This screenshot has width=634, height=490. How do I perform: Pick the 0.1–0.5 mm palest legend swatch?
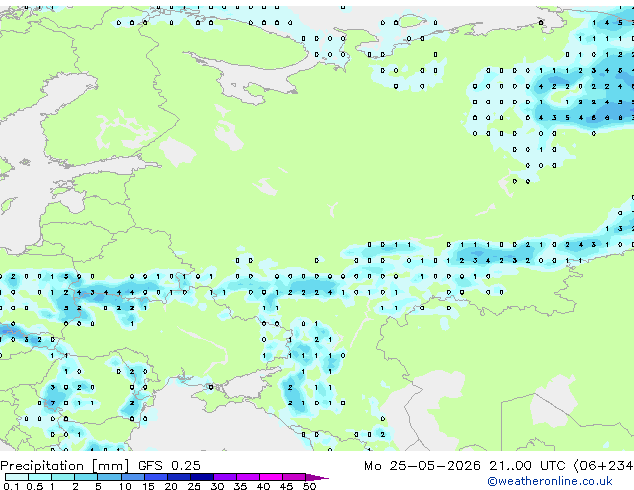pos(17,477)
